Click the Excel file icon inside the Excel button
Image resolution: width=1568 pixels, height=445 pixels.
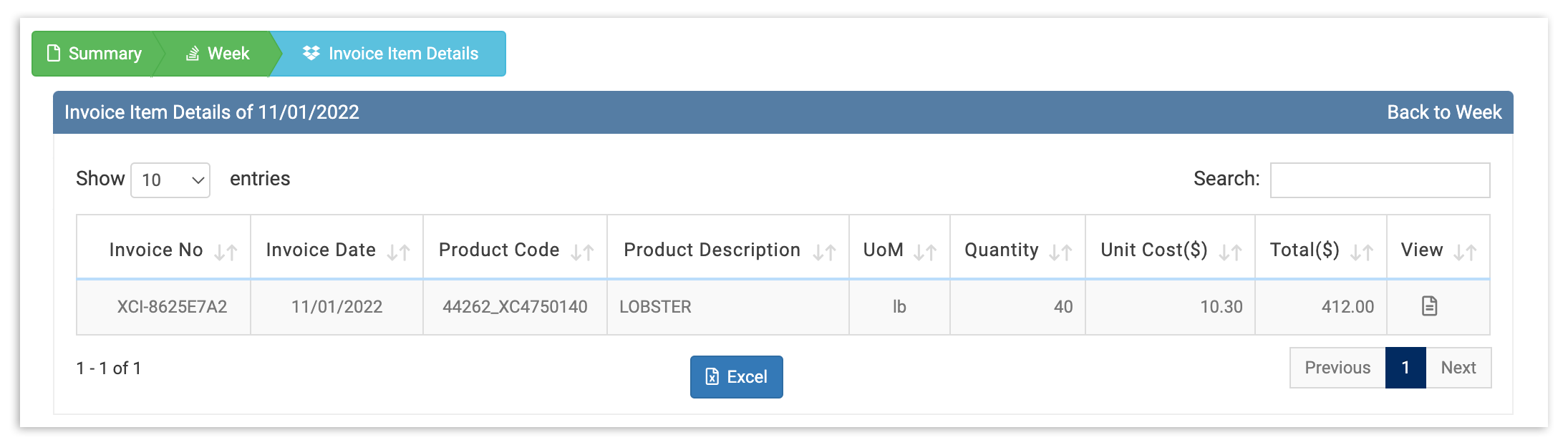tap(712, 377)
